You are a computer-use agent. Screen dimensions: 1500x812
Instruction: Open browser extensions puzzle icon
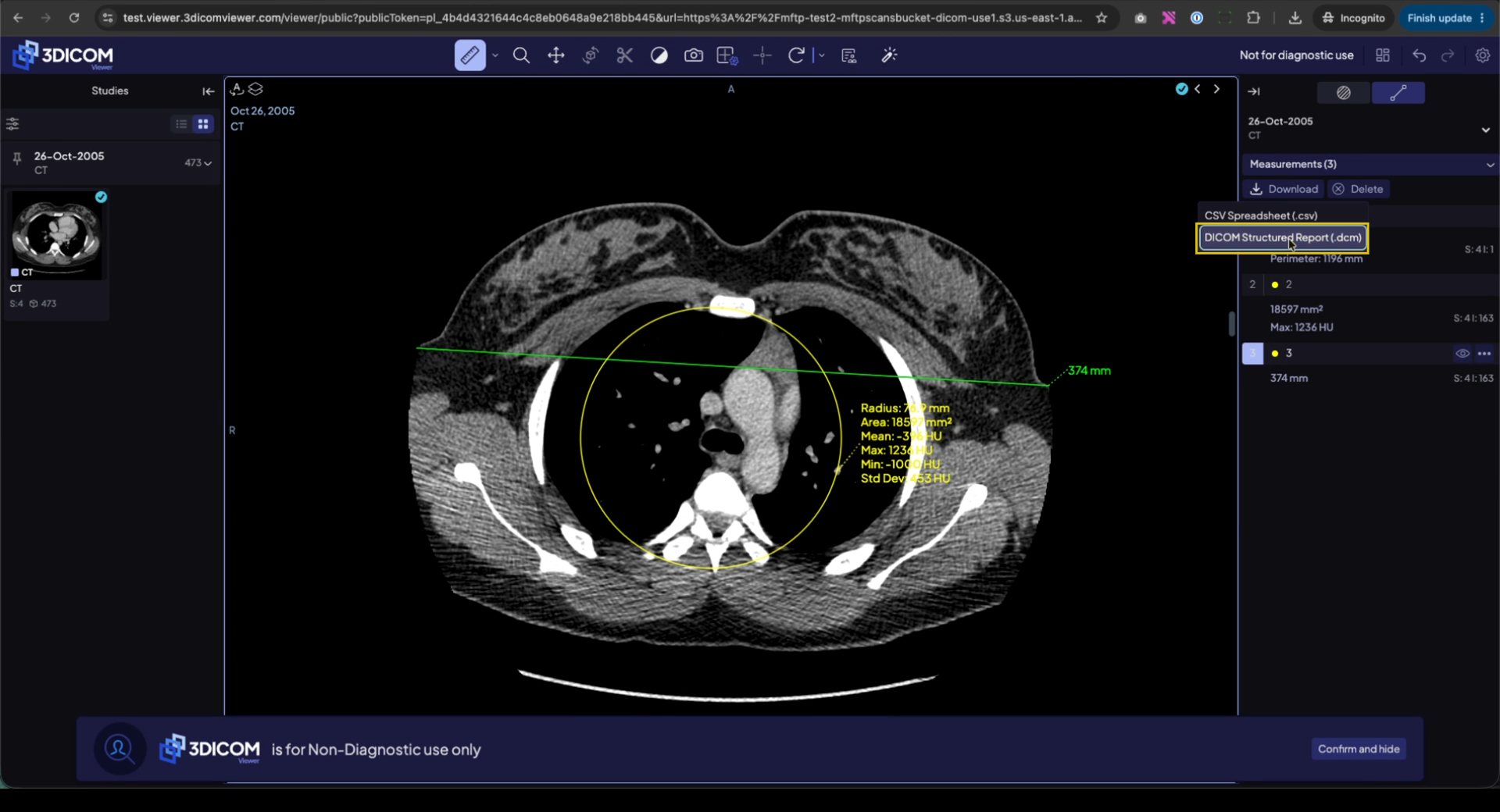(x=1253, y=18)
